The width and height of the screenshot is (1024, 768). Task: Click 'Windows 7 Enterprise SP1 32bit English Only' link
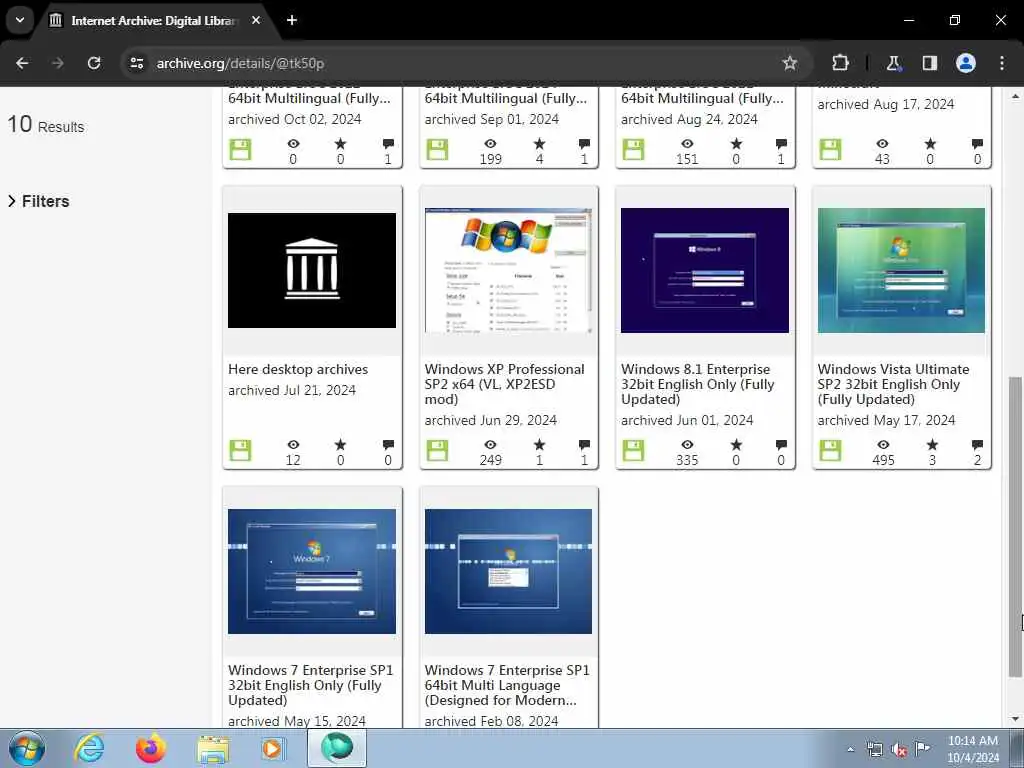[x=310, y=685]
